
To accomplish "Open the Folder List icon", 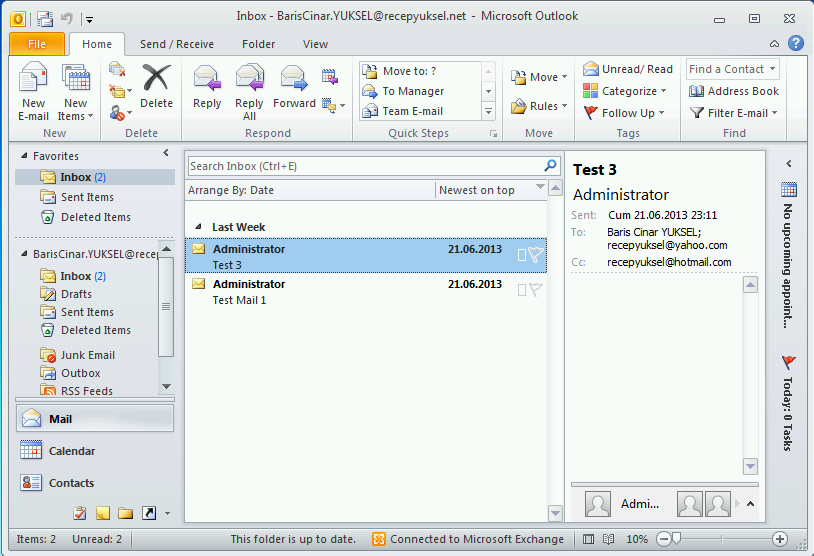I will point(125,513).
